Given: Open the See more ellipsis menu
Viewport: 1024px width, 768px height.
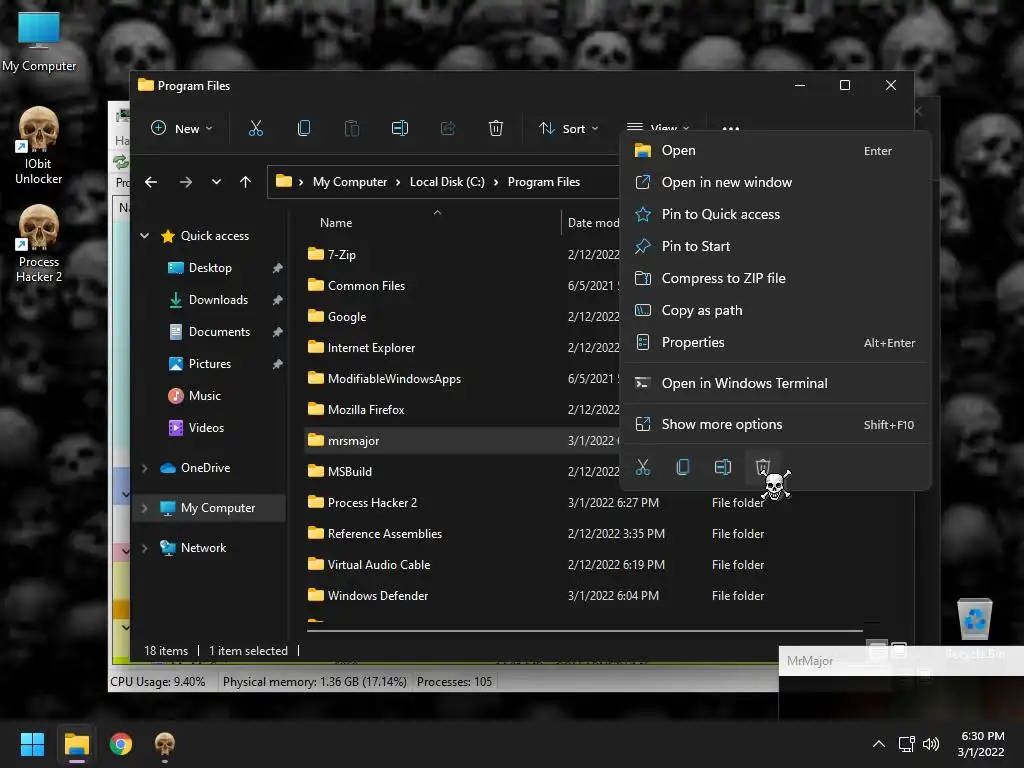Looking at the screenshot, I should pyautogui.click(x=731, y=129).
